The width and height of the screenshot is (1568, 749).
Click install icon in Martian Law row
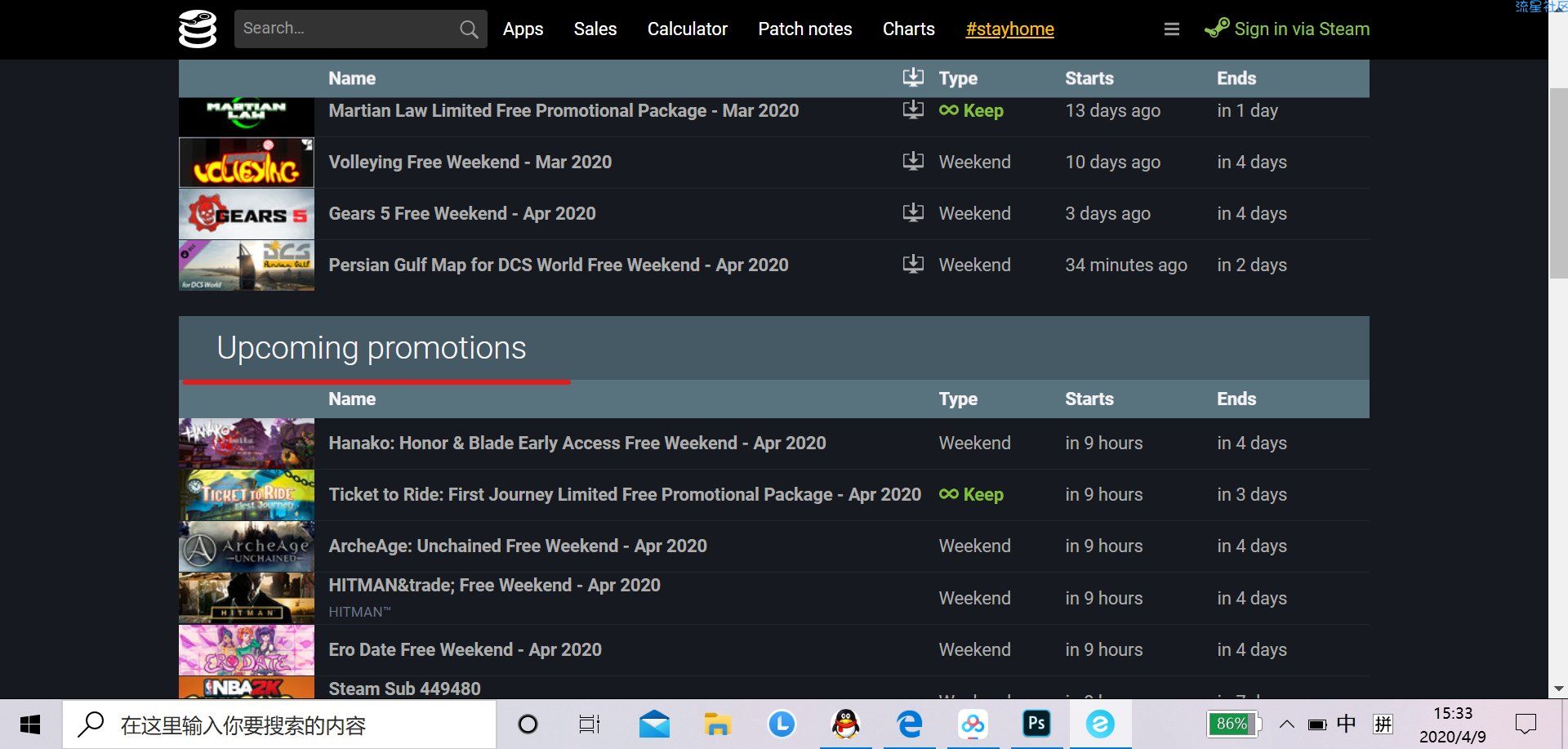tap(913, 109)
